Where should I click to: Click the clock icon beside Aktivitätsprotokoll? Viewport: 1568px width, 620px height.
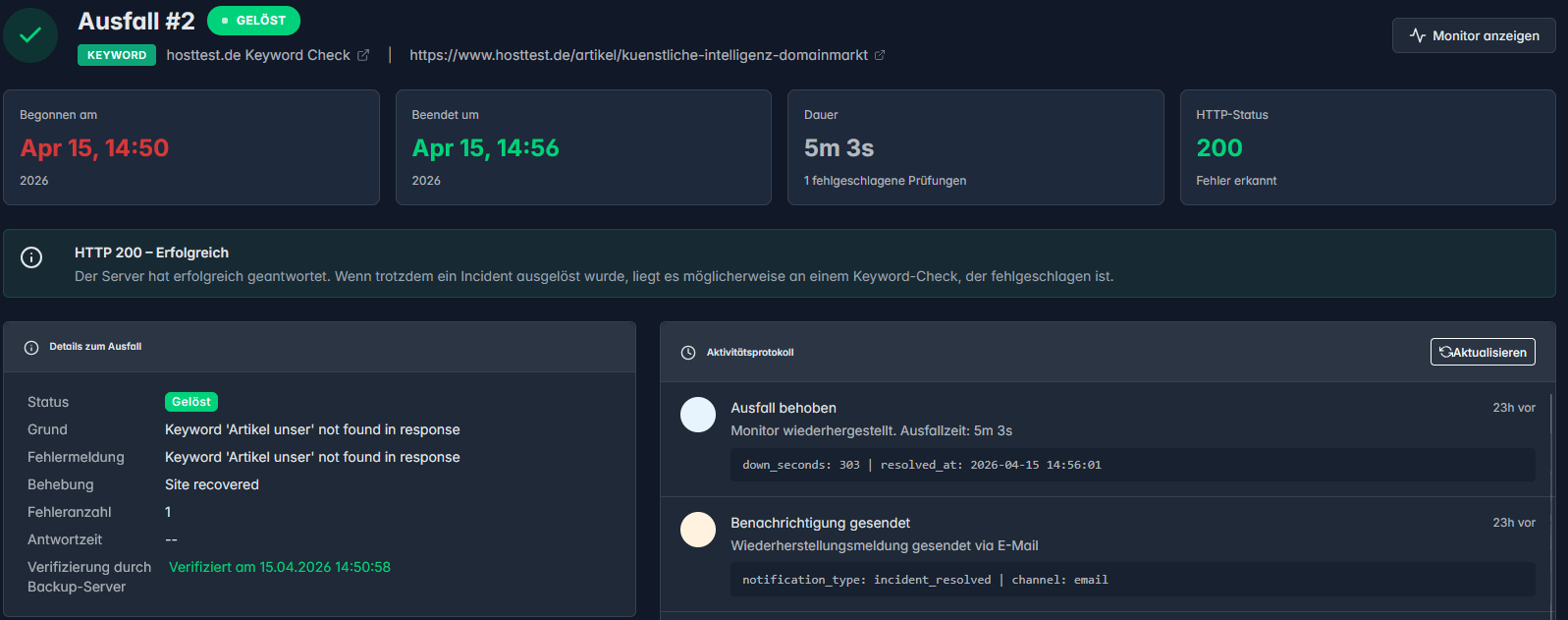point(688,353)
